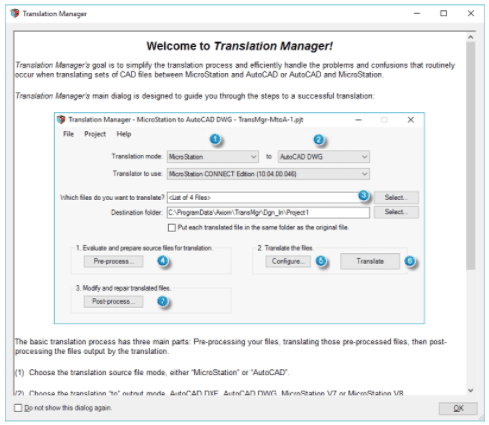Click the "1. Evaluate and prepare source files" group label

point(144,248)
